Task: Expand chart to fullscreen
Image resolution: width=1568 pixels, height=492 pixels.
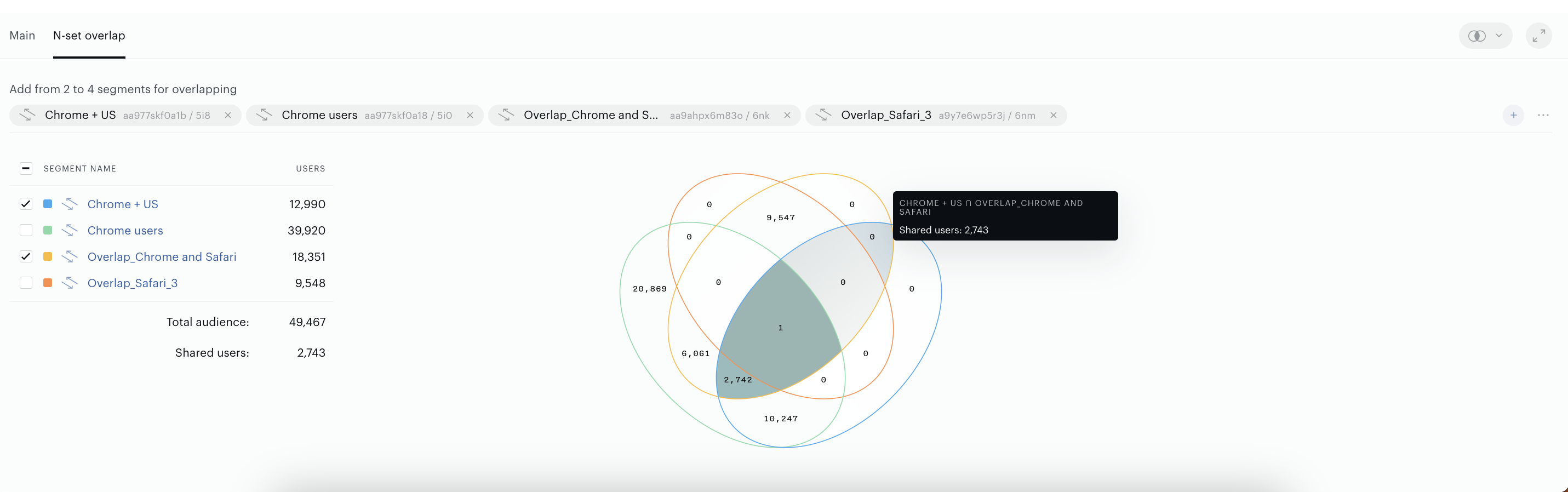Action: tap(1538, 36)
